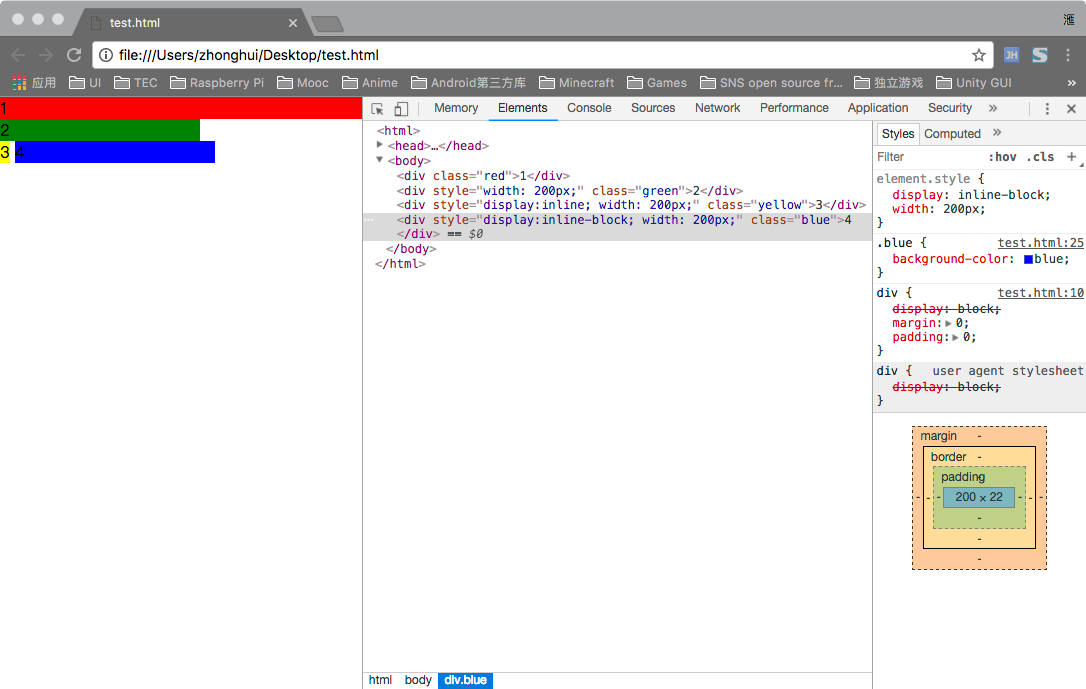Click the browser back arrow
Viewport: 1086px width, 689px height.
click(x=18, y=55)
